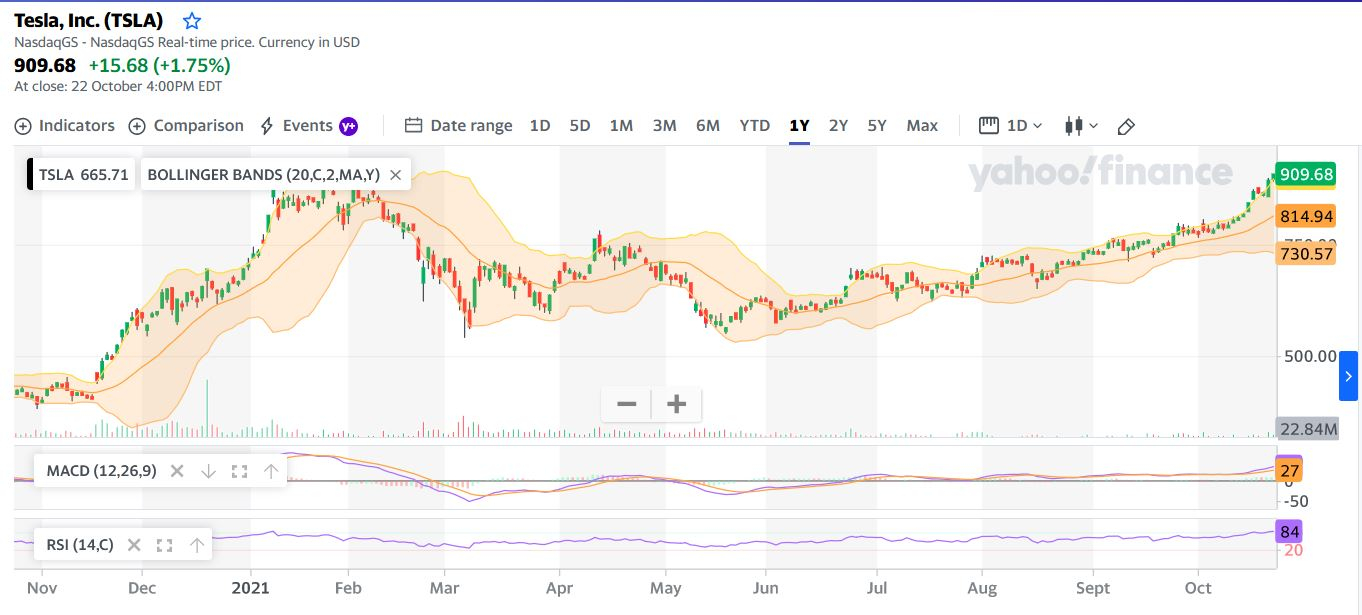
Task: Zoom out with the minus button
Action: coord(627,404)
